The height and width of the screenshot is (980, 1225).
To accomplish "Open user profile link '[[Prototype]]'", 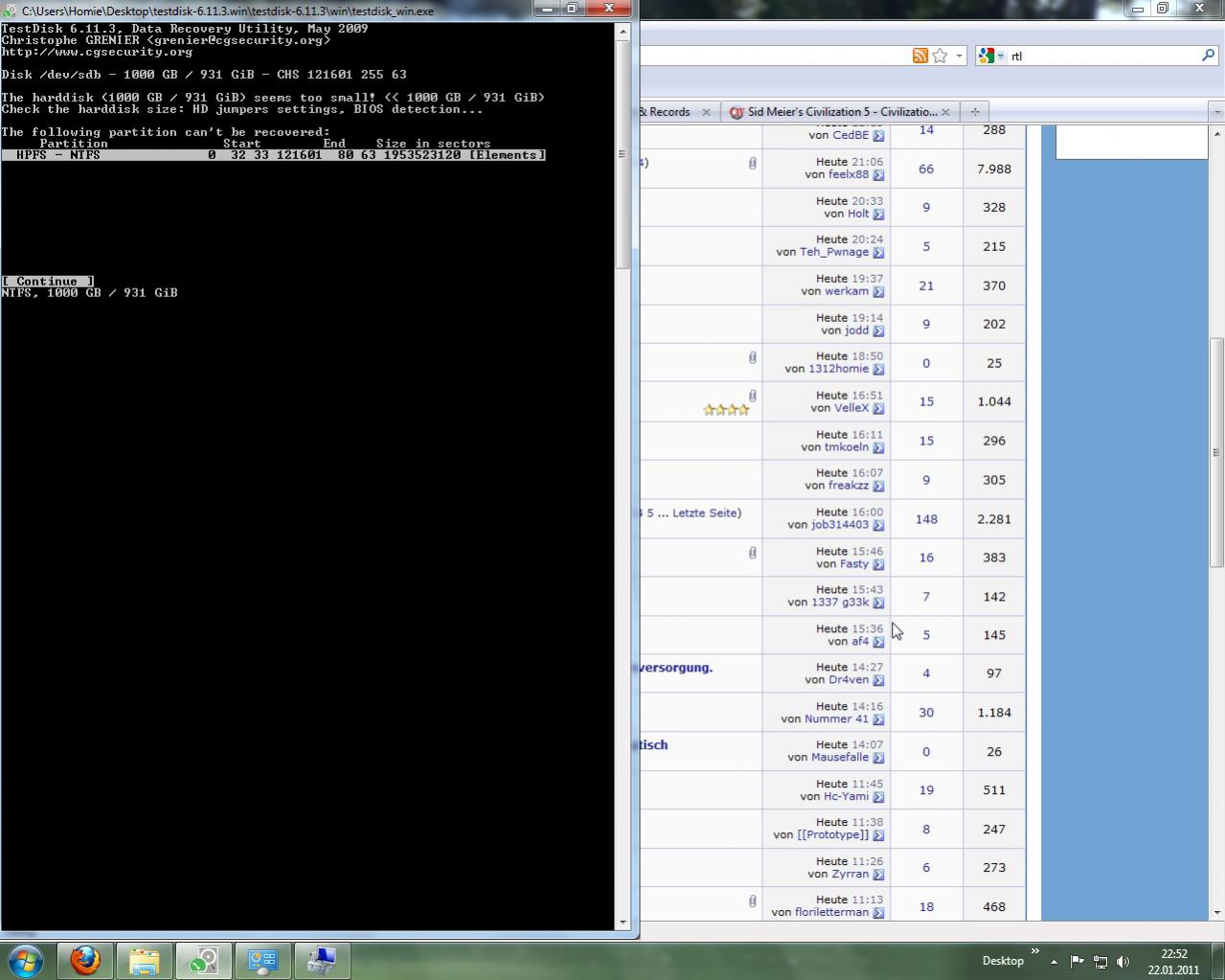I will click(833, 834).
